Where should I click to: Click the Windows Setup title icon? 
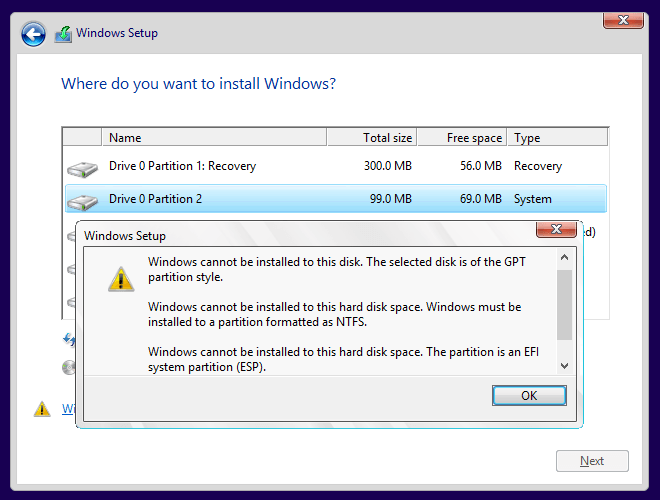63,34
